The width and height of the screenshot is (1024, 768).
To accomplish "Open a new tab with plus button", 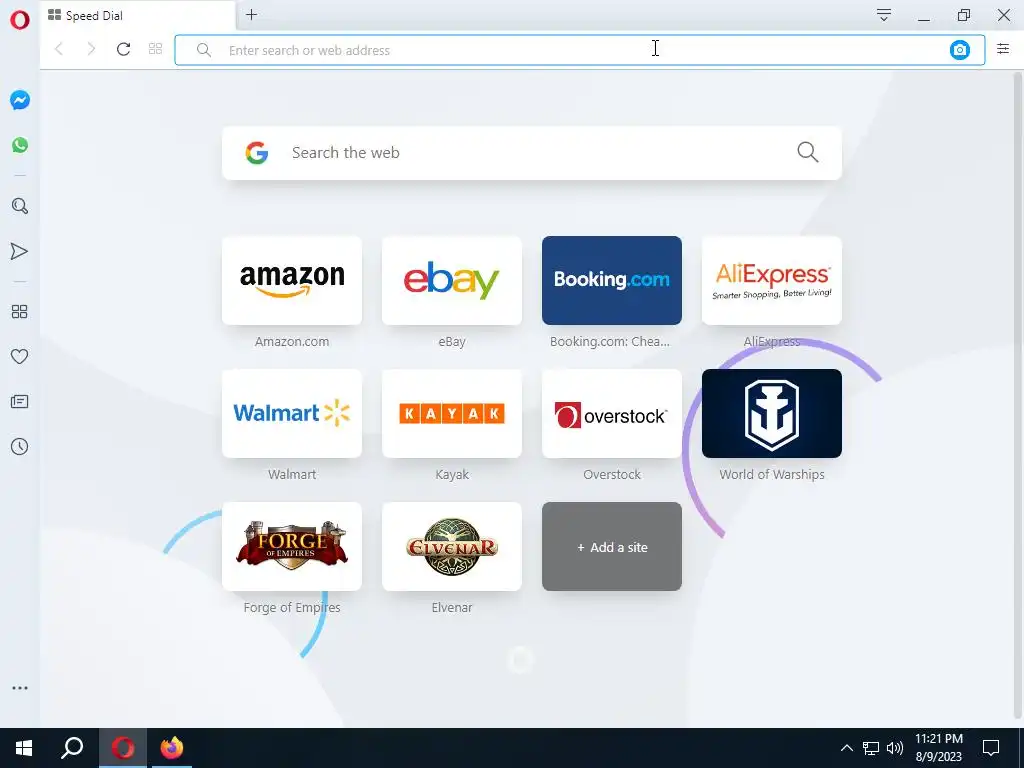I will [251, 14].
